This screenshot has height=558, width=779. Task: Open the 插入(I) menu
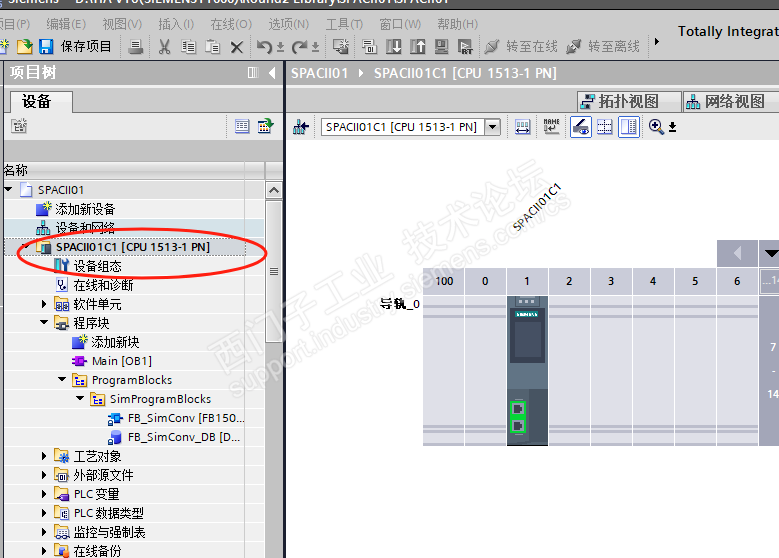pyautogui.click(x=176, y=24)
